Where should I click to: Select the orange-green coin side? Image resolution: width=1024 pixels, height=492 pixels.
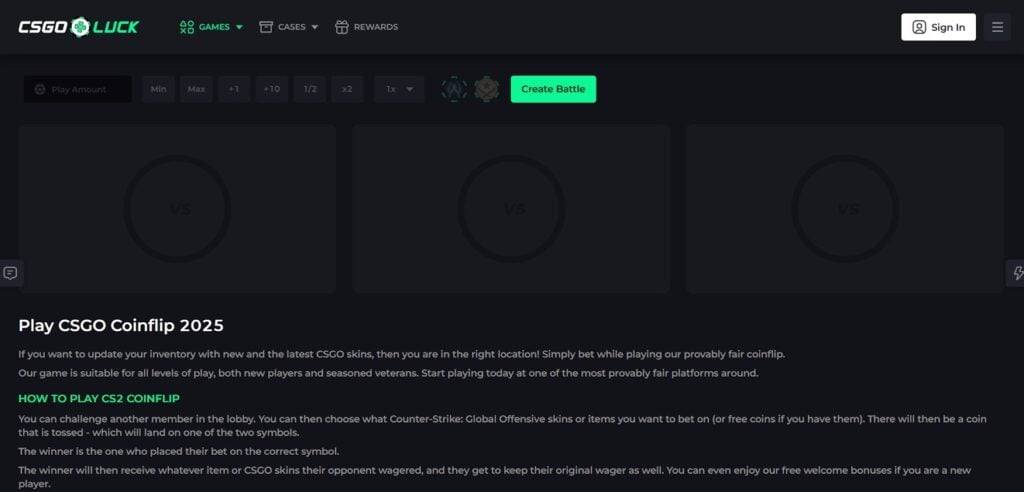click(487, 89)
